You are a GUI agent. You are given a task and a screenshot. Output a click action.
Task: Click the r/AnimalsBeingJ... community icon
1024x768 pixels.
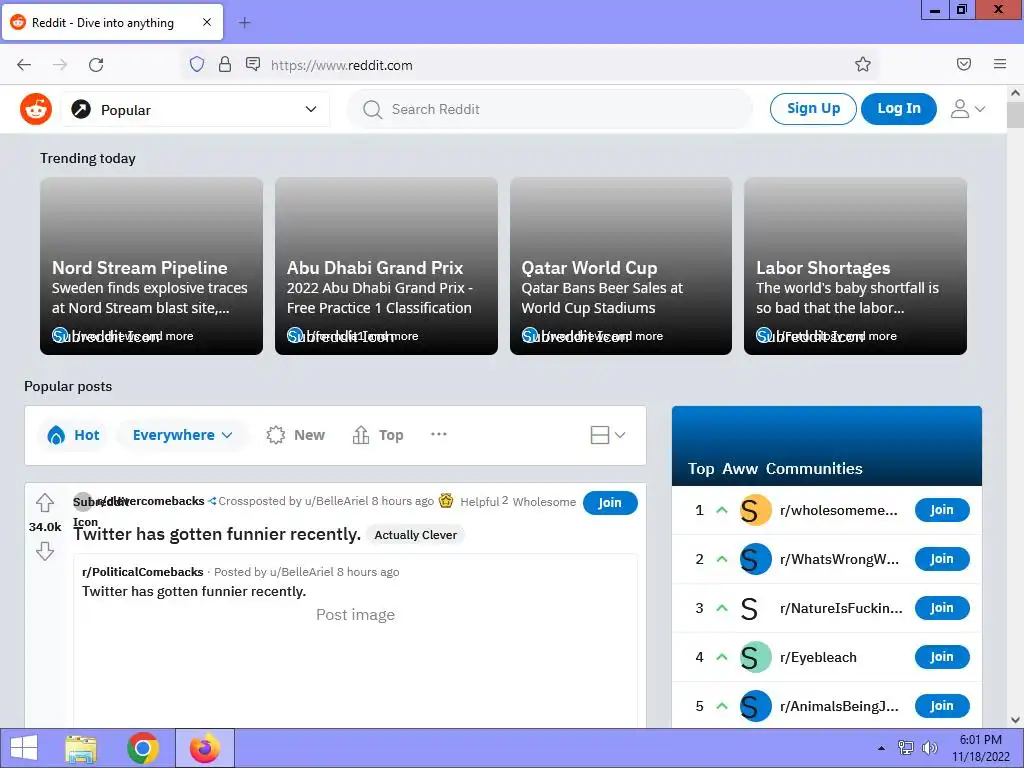756,706
